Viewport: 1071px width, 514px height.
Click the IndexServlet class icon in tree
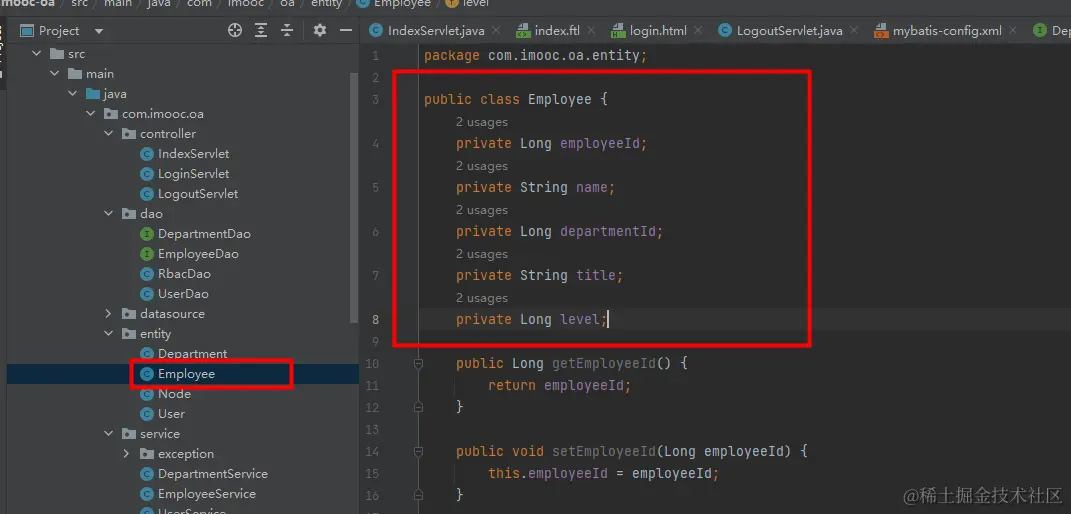coord(146,154)
